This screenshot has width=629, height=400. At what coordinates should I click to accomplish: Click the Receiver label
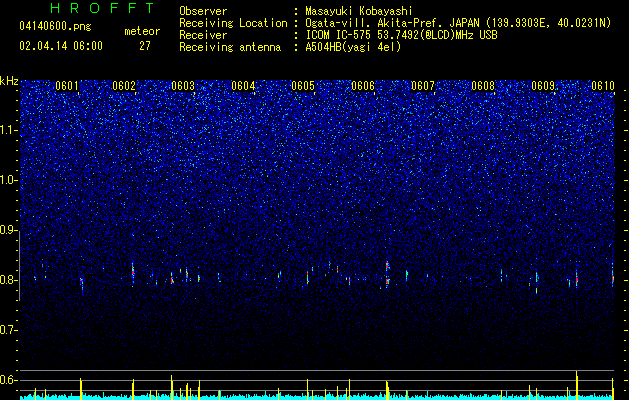pyautogui.click(x=203, y=35)
